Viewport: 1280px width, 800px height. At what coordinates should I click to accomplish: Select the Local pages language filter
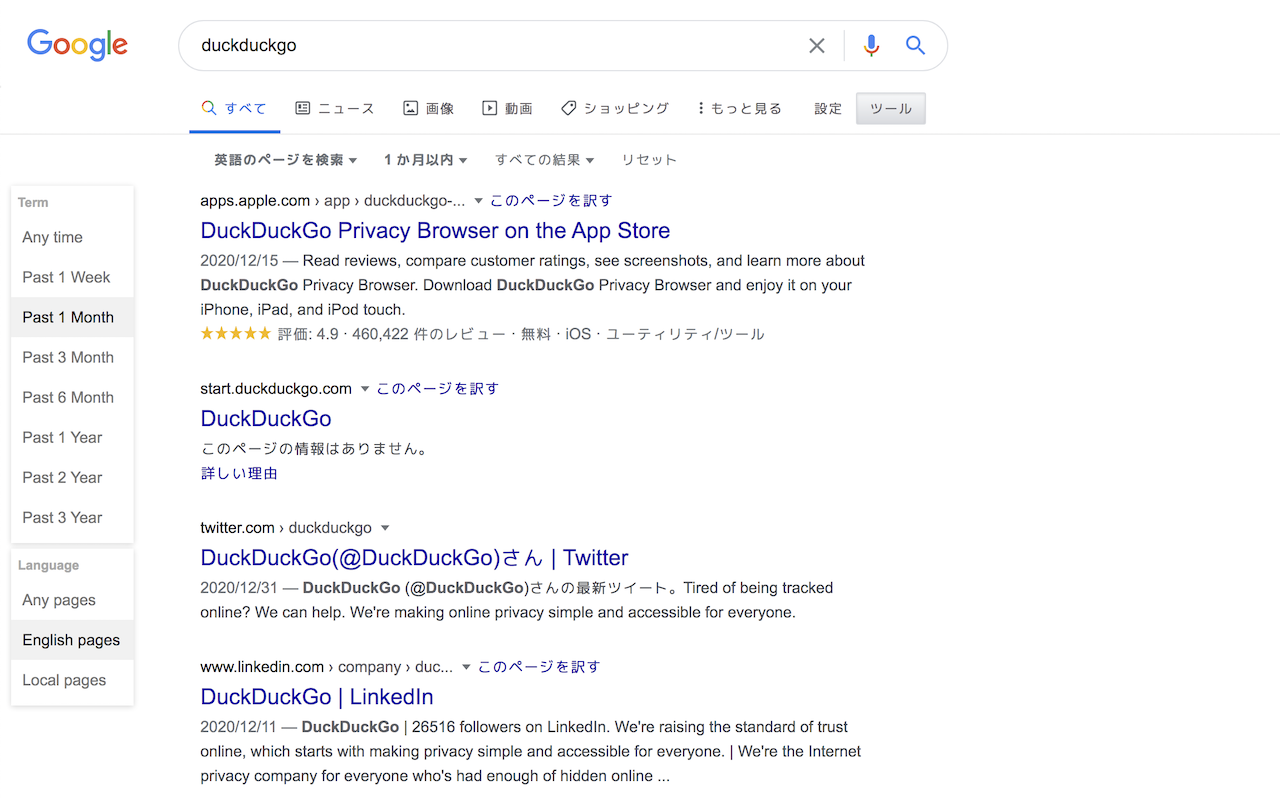[x=63, y=680]
